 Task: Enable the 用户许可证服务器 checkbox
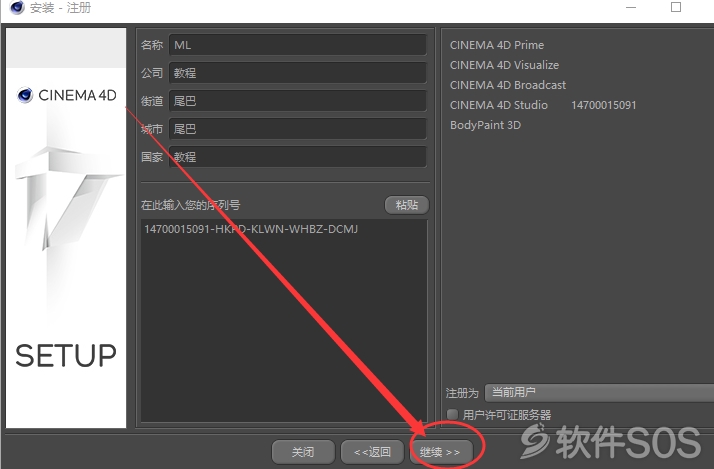[x=452, y=414]
